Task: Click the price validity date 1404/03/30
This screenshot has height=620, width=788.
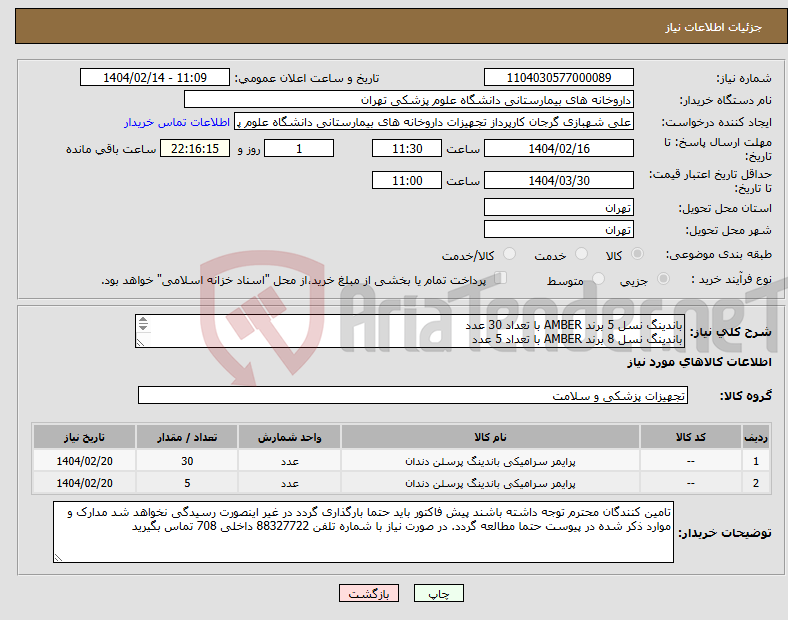Action: [x=558, y=180]
